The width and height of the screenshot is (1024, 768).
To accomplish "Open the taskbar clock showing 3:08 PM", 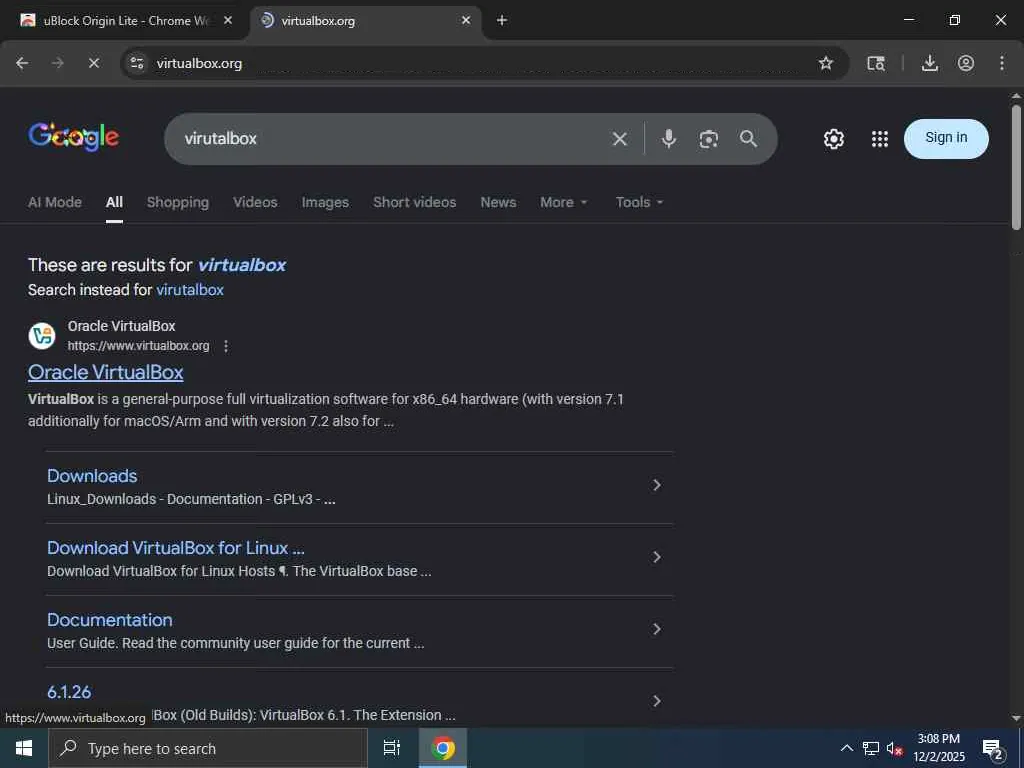I will [938, 748].
